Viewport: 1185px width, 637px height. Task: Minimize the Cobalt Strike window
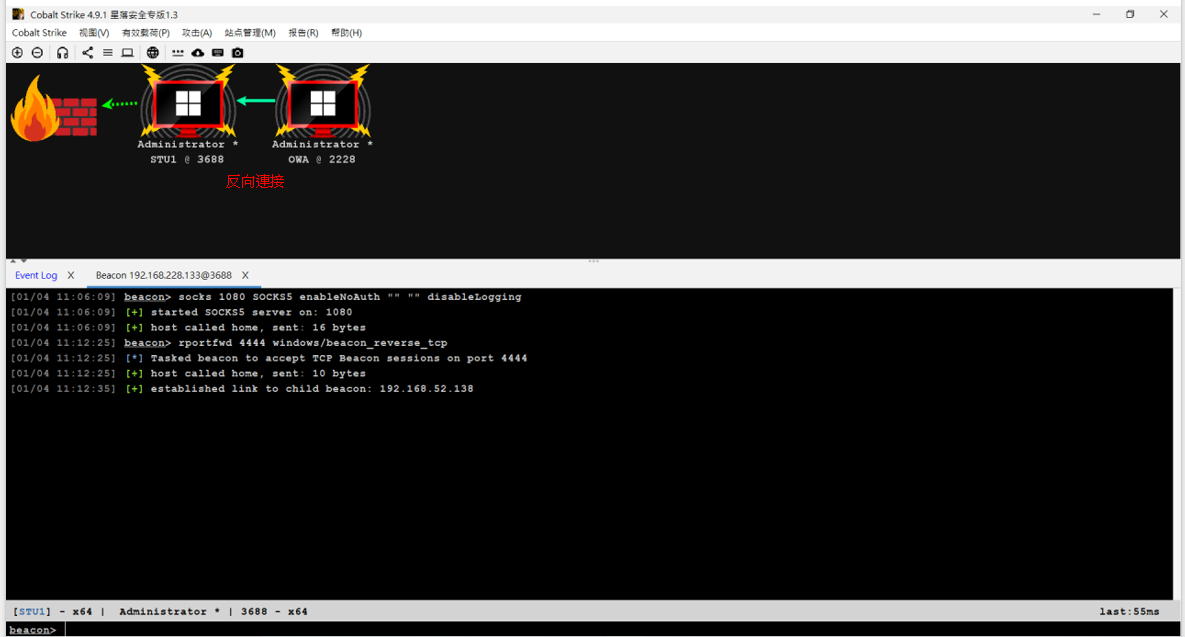pyautogui.click(x=1096, y=14)
